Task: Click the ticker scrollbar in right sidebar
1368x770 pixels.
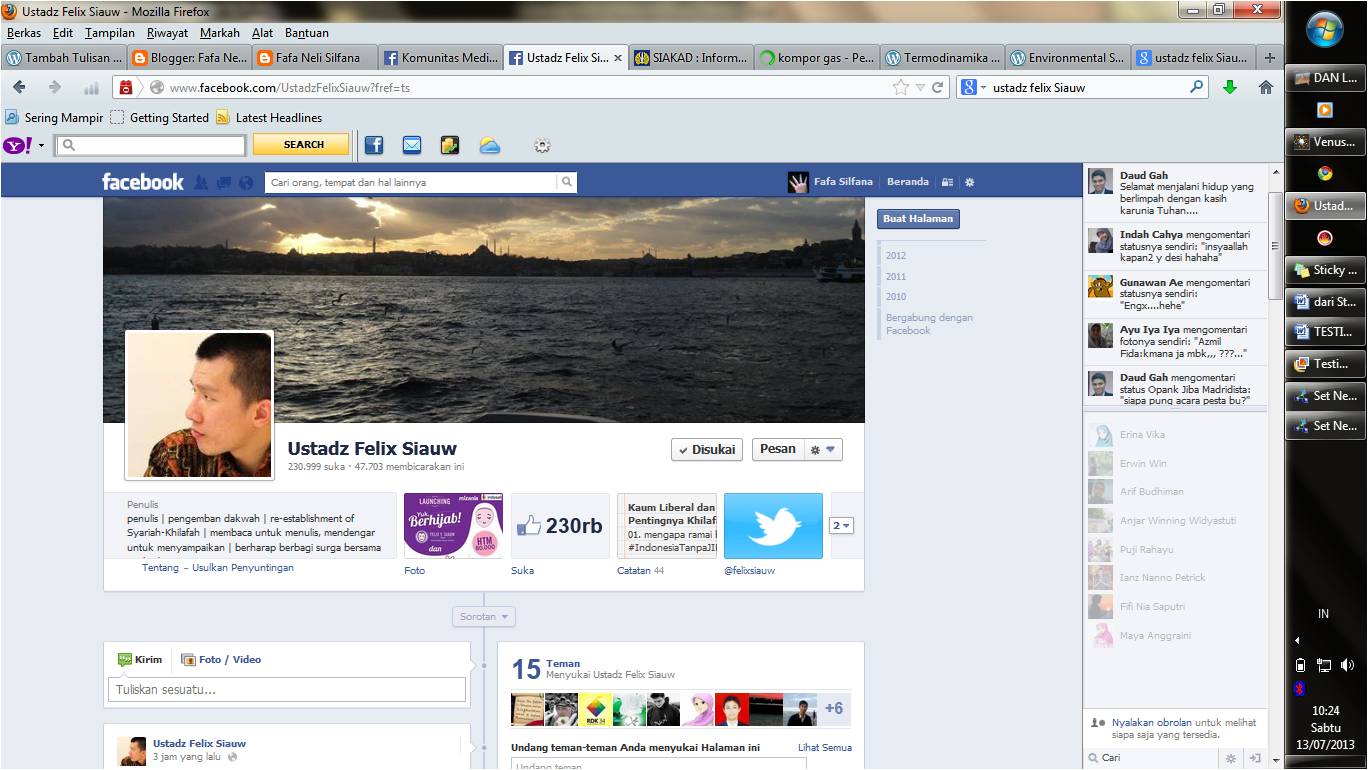Action: click(1275, 246)
